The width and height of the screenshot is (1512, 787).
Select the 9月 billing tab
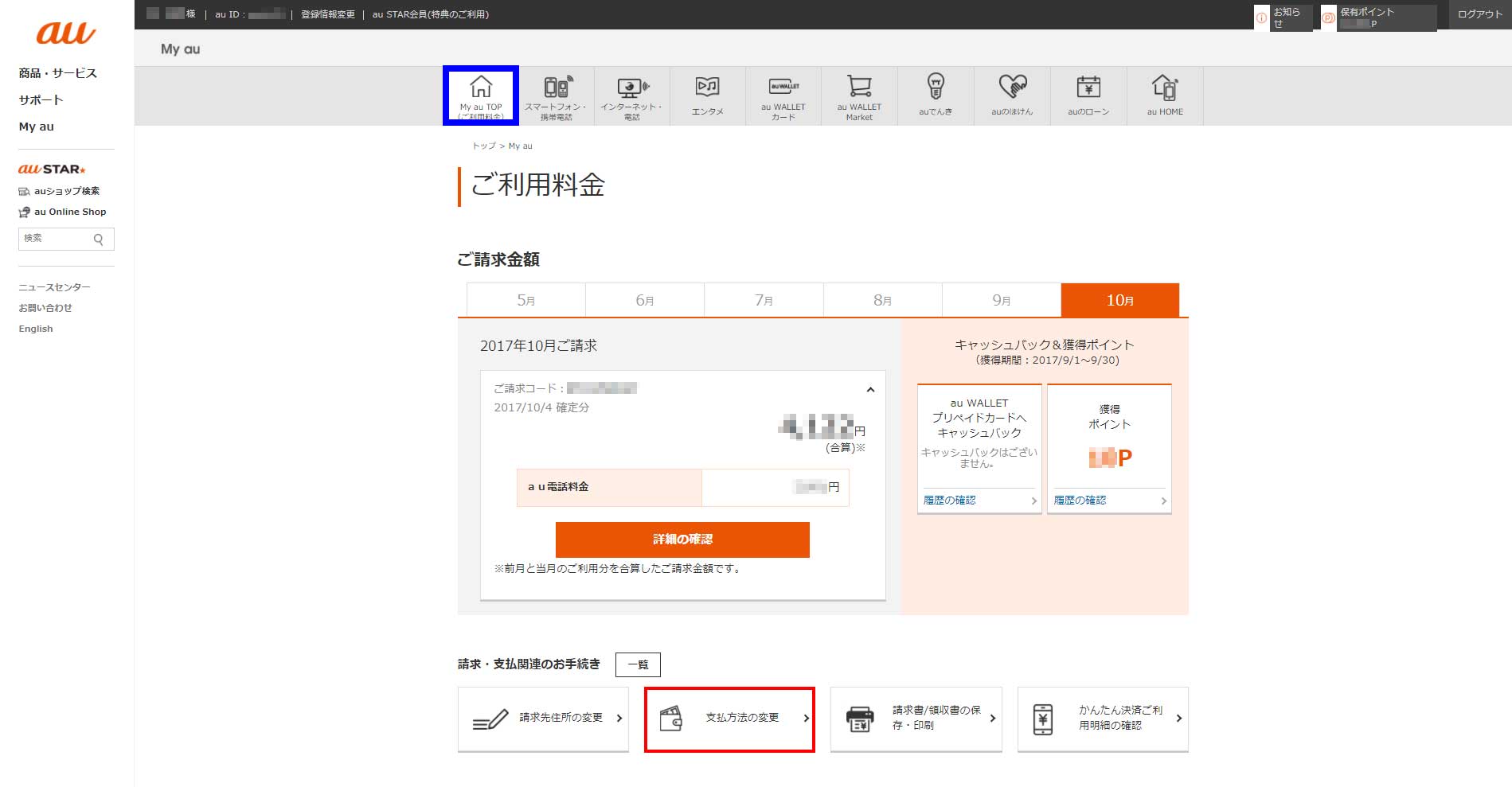coord(1002,300)
